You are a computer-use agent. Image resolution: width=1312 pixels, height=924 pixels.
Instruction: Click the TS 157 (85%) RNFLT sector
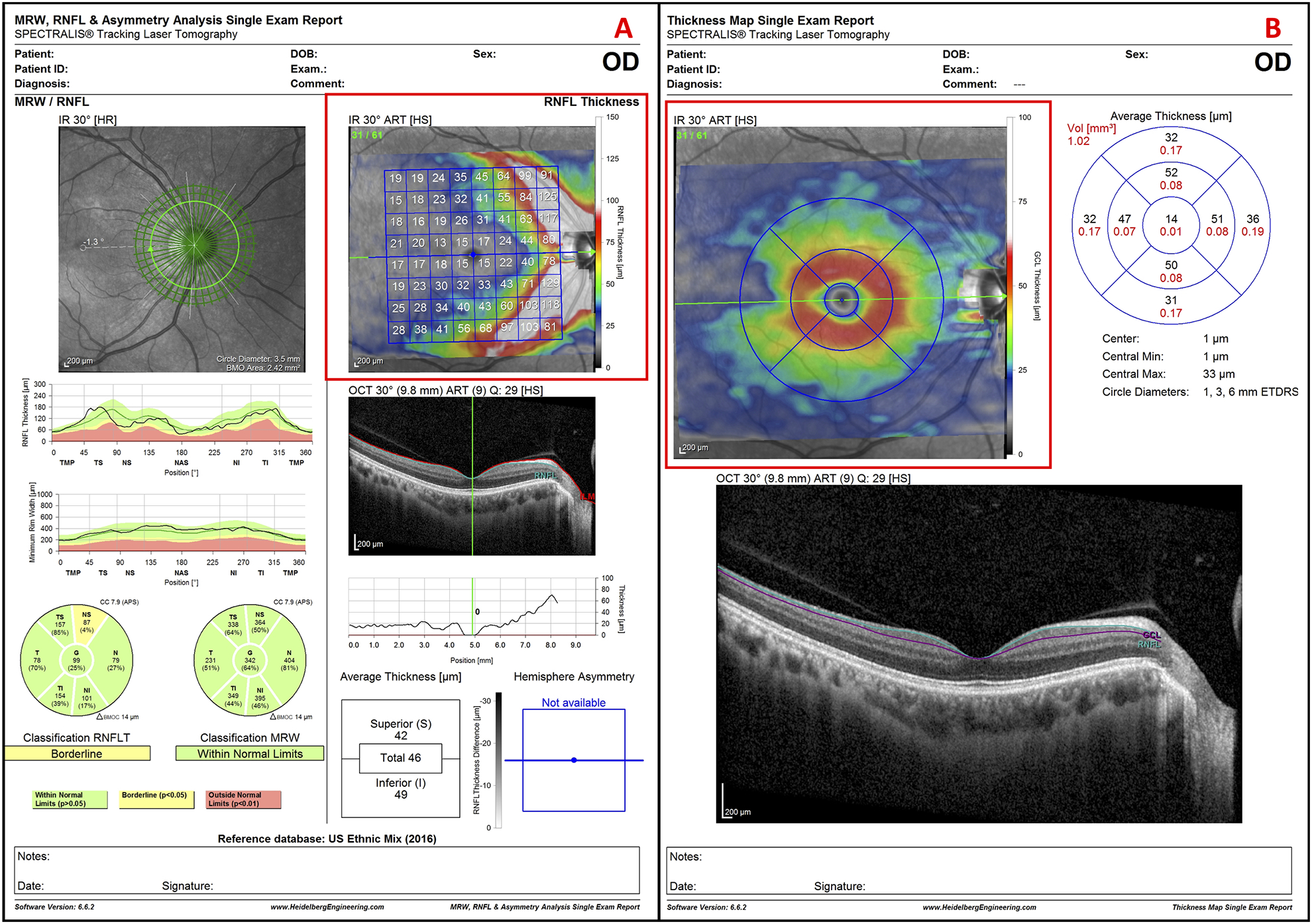[60, 625]
